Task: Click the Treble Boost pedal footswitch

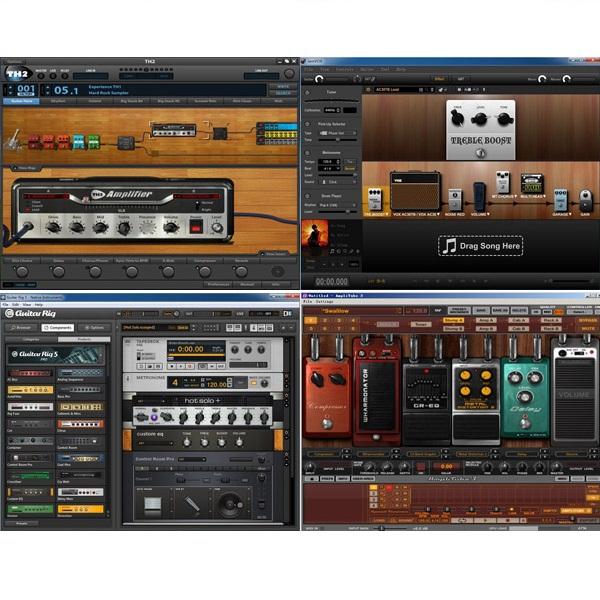Action: (x=481, y=153)
